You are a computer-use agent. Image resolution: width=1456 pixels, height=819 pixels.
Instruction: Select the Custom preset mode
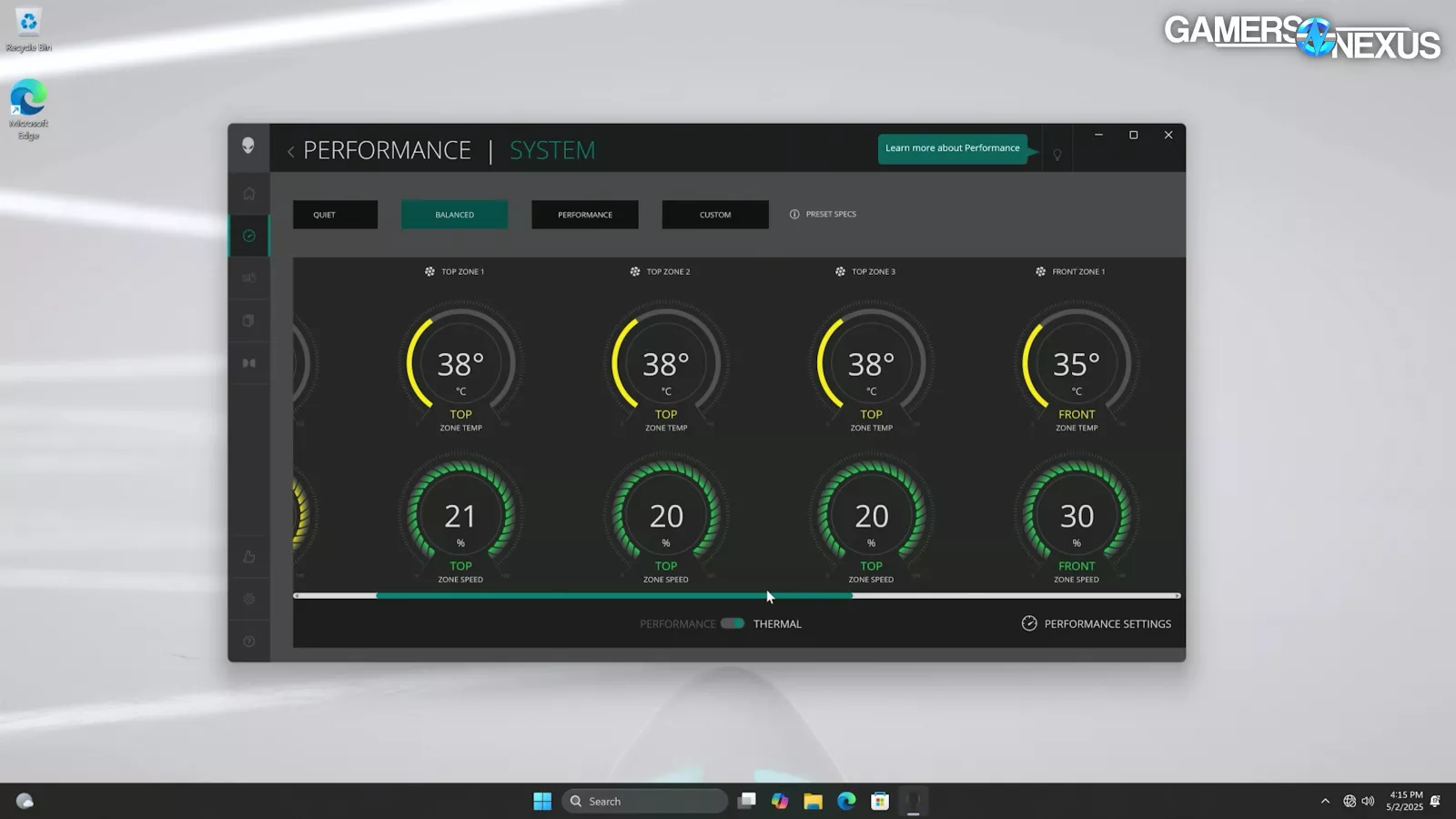click(715, 215)
